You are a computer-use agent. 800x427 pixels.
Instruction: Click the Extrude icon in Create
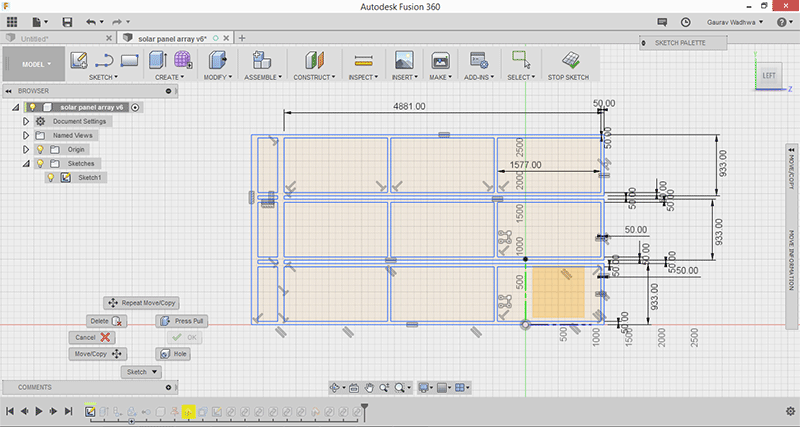[158, 60]
